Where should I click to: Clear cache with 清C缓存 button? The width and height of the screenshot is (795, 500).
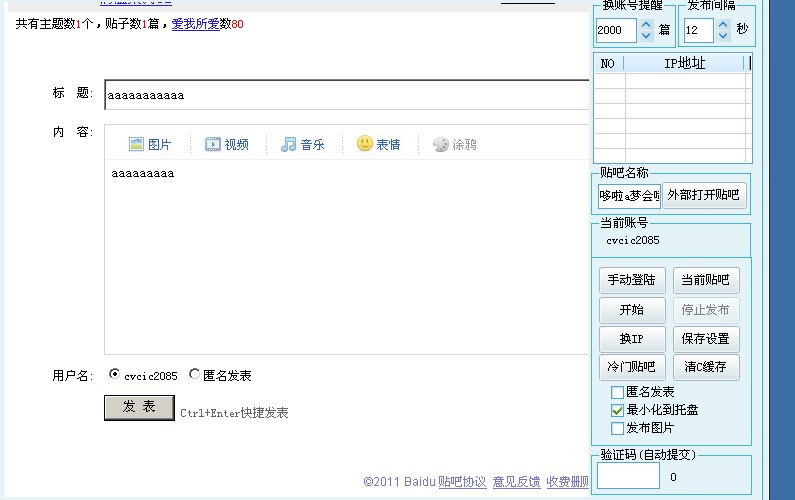(x=706, y=367)
